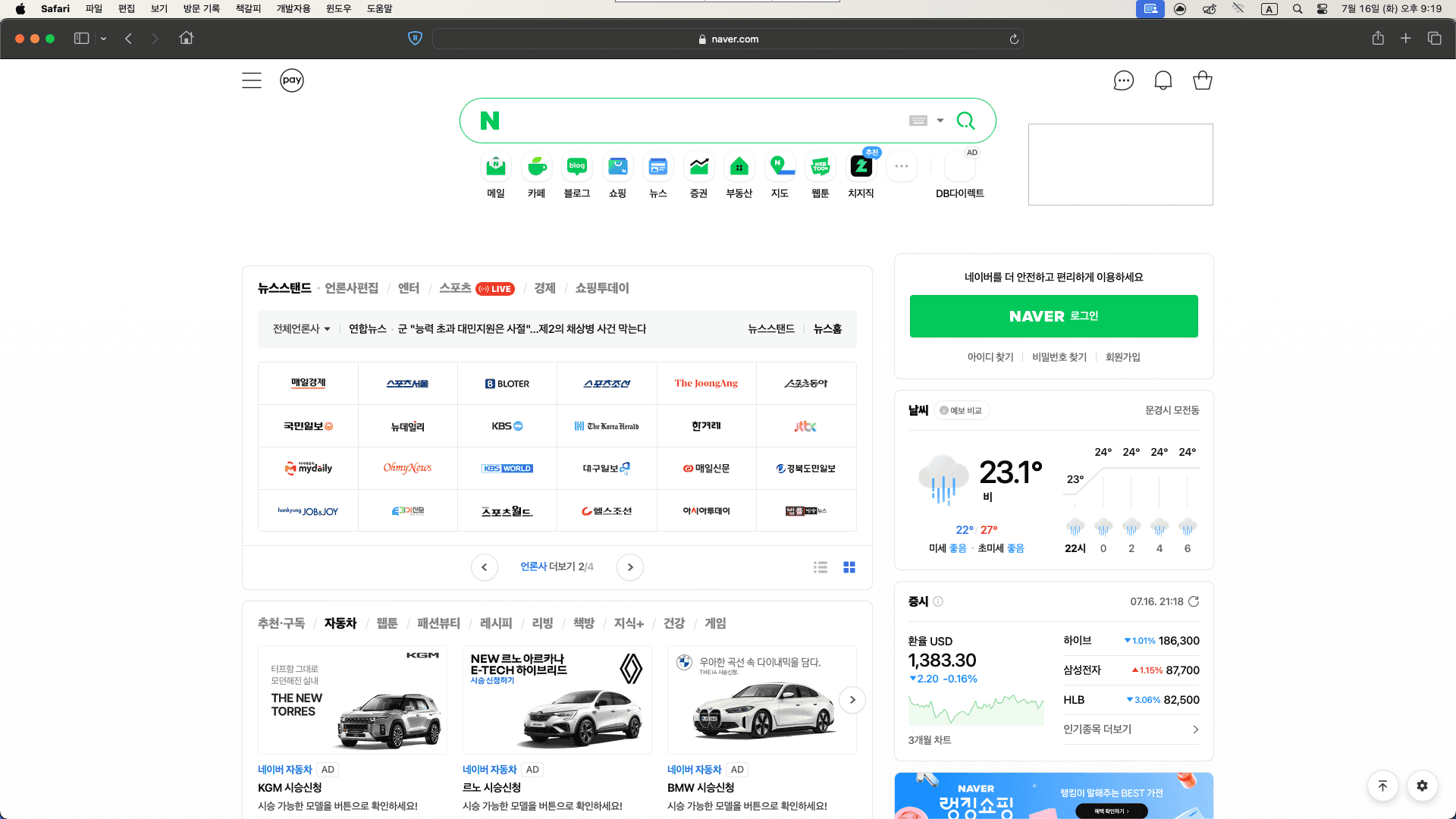The image size is (1456, 819).
Task: Open the notifications bell icon
Action: 1163,80
